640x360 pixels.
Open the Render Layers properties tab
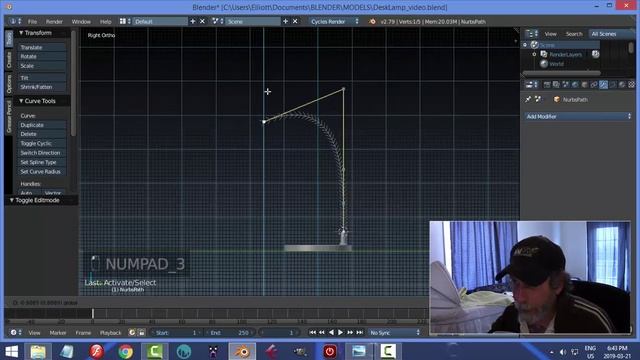[x=556, y=84]
